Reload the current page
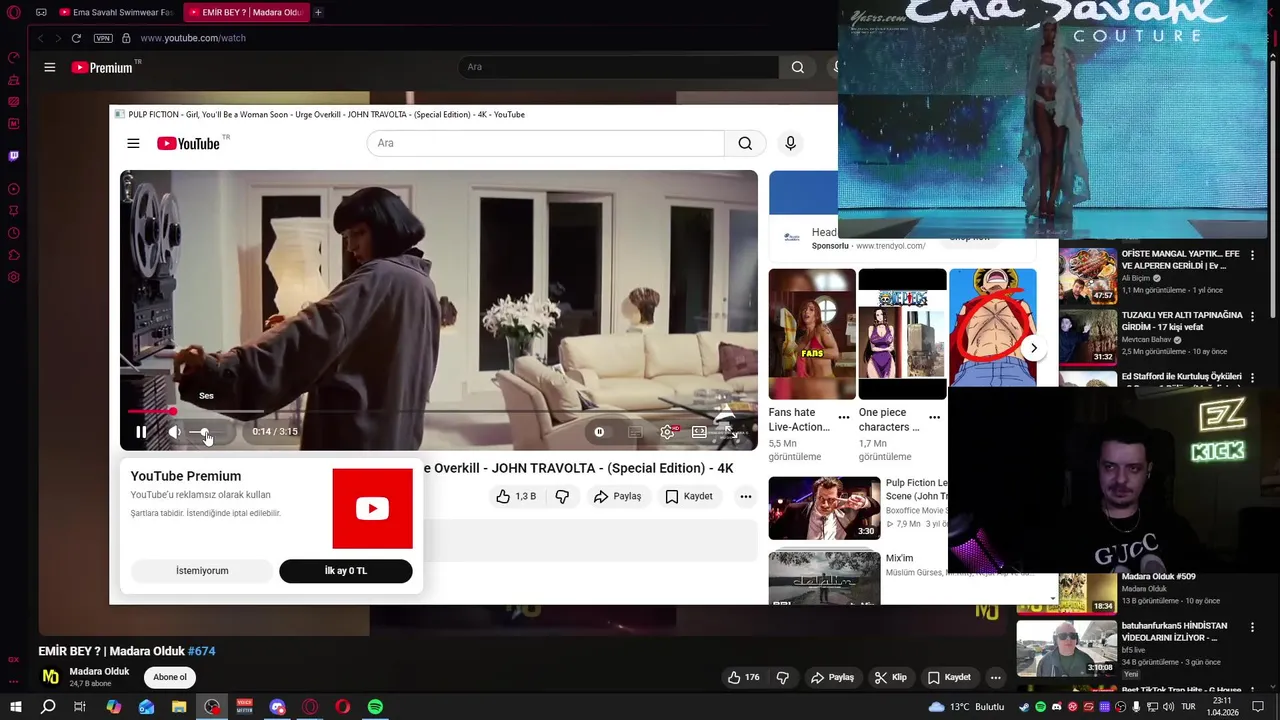Viewport: 1280px width, 720px height. click(76, 38)
